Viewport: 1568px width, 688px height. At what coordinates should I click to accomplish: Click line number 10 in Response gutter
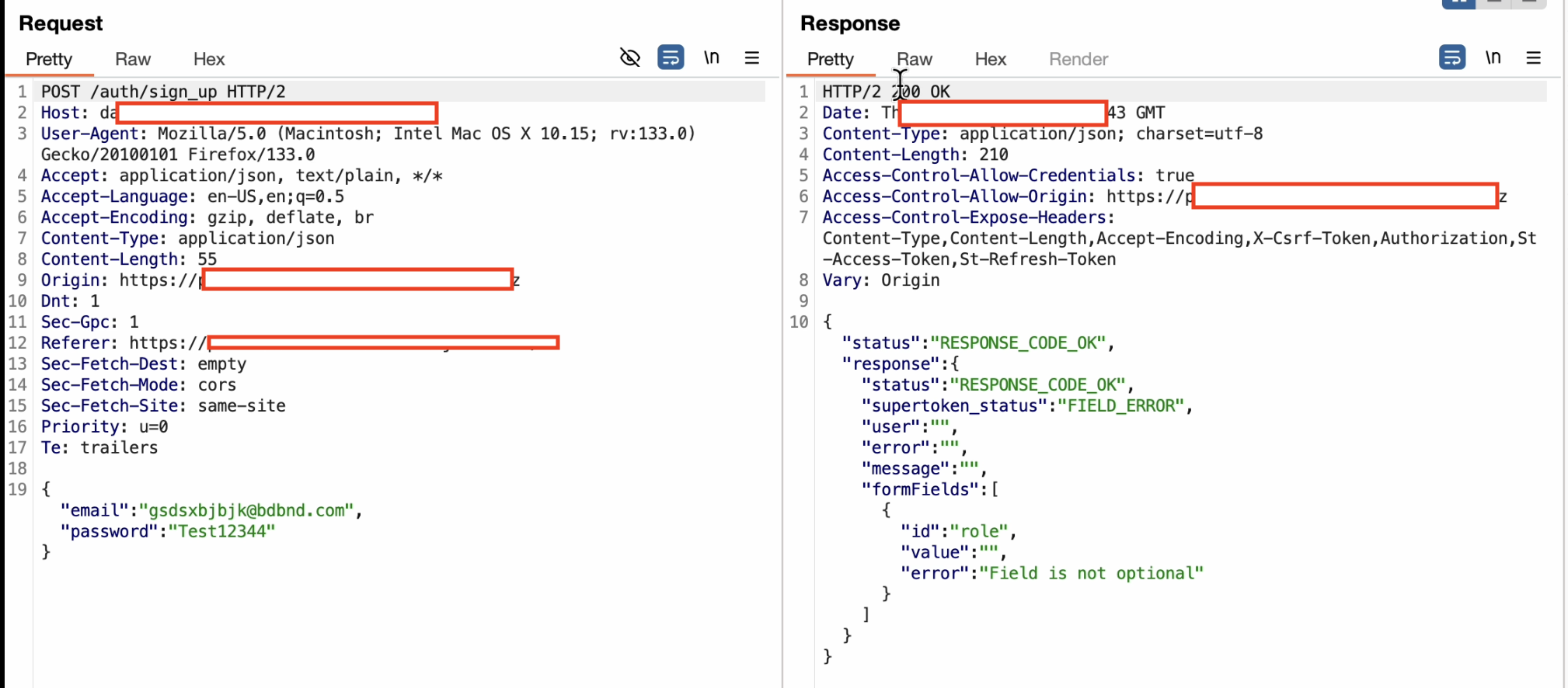[800, 322]
